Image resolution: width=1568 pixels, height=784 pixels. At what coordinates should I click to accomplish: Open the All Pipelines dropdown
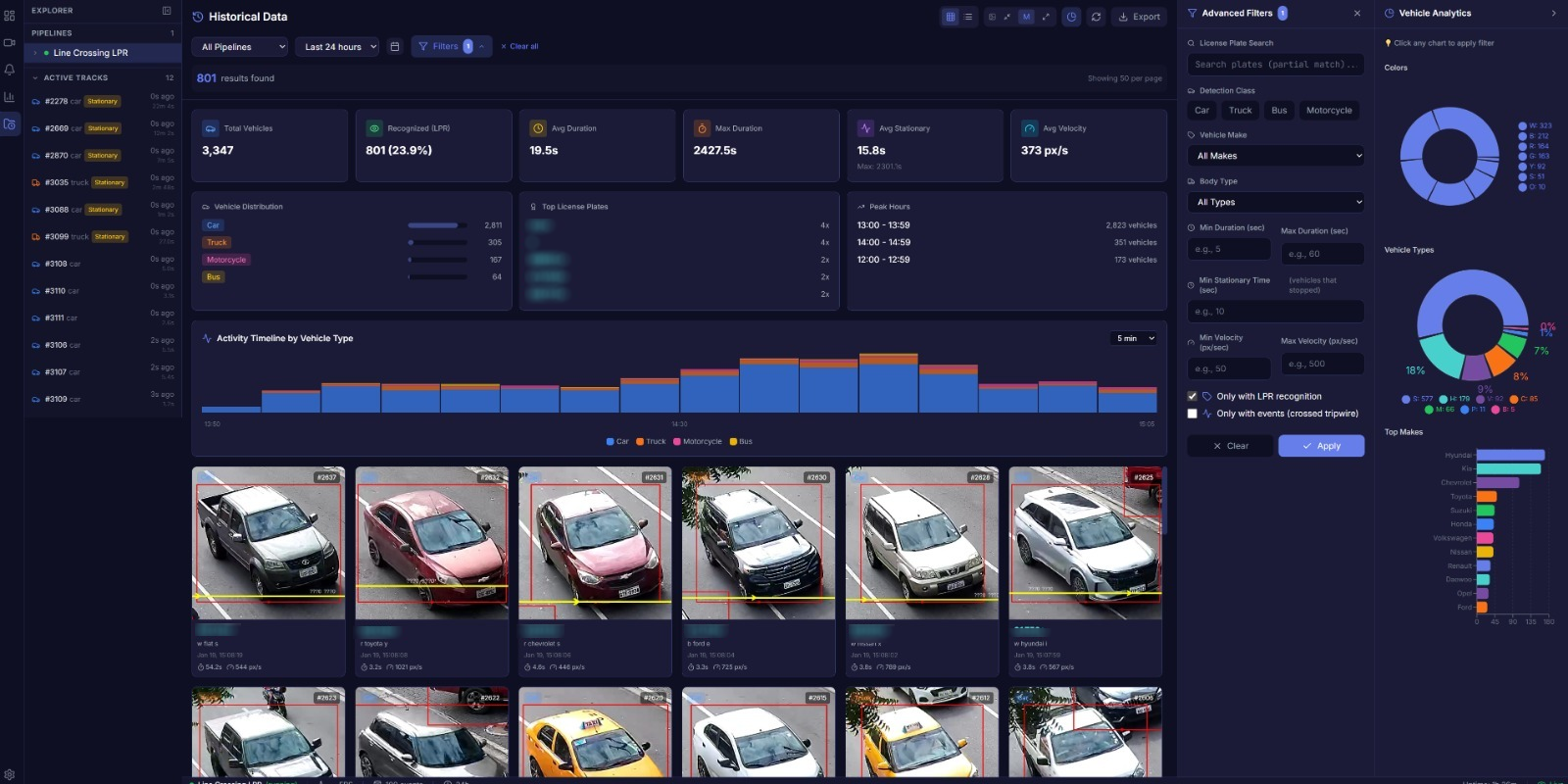242,47
